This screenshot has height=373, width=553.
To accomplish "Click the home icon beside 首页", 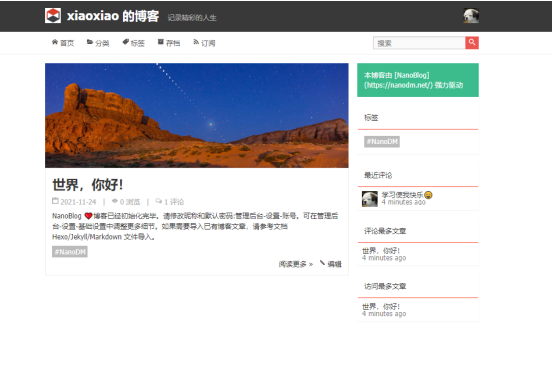I will click(x=55, y=42).
